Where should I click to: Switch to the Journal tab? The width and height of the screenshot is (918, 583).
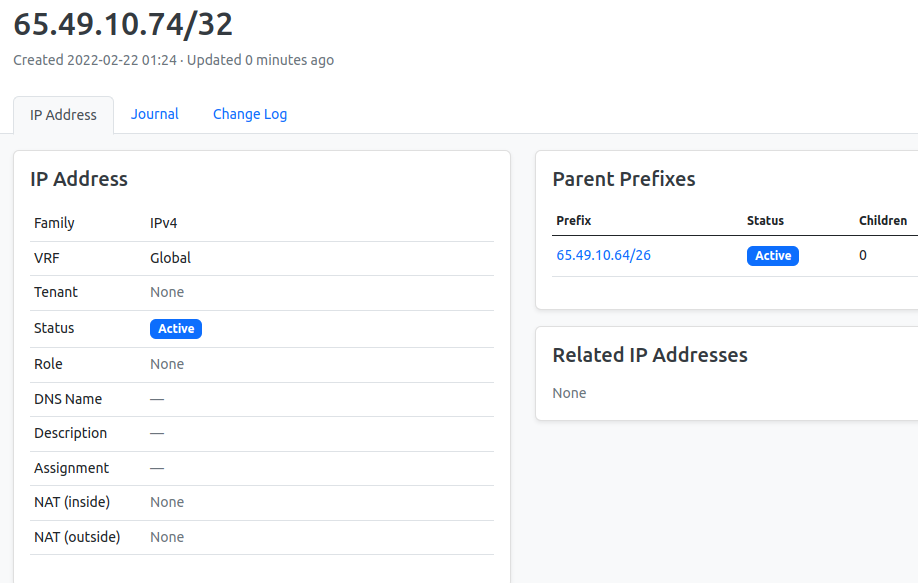154,114
